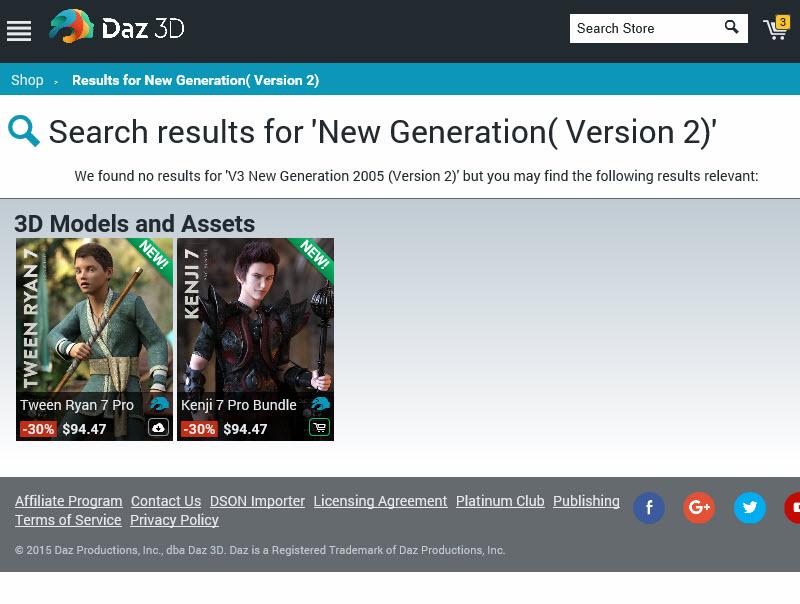Open the Twitter social icon
Viewport: 800px width, 604px height.
pos(749,508)
